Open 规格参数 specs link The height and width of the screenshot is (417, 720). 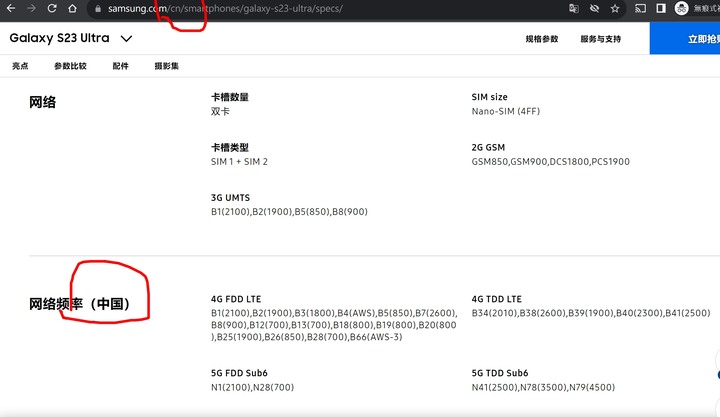point(542,39)
